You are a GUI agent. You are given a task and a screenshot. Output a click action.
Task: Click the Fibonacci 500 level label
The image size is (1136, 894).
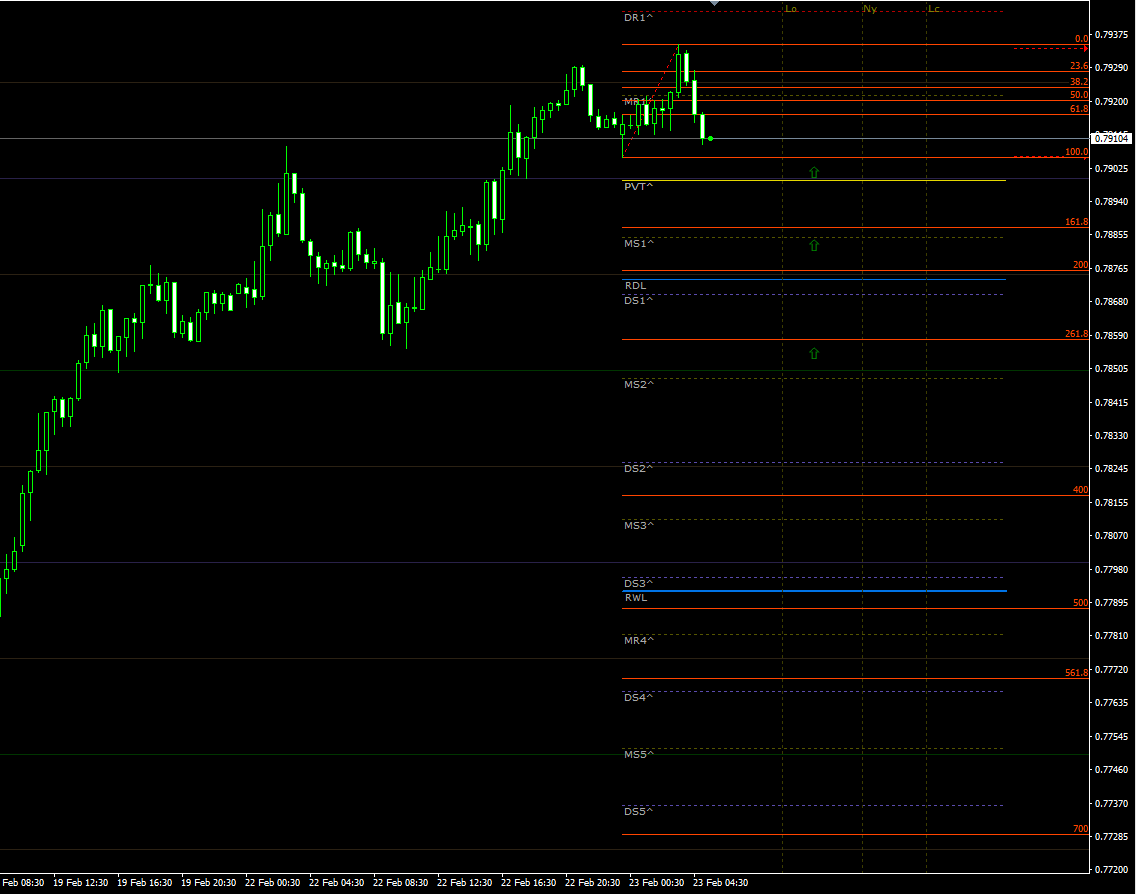(1080, 603)
